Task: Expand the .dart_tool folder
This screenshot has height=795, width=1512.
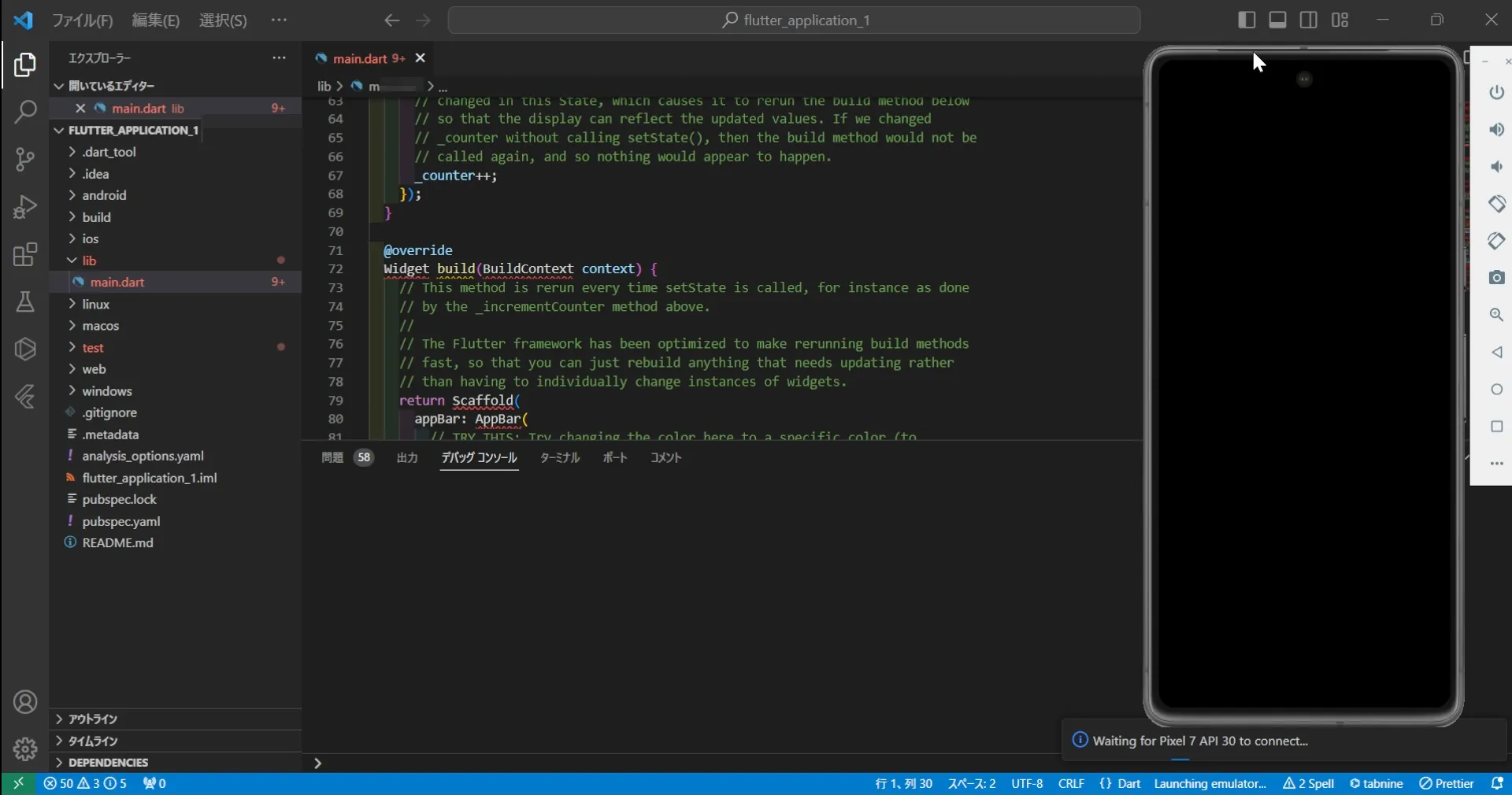Action: [176, 152]
